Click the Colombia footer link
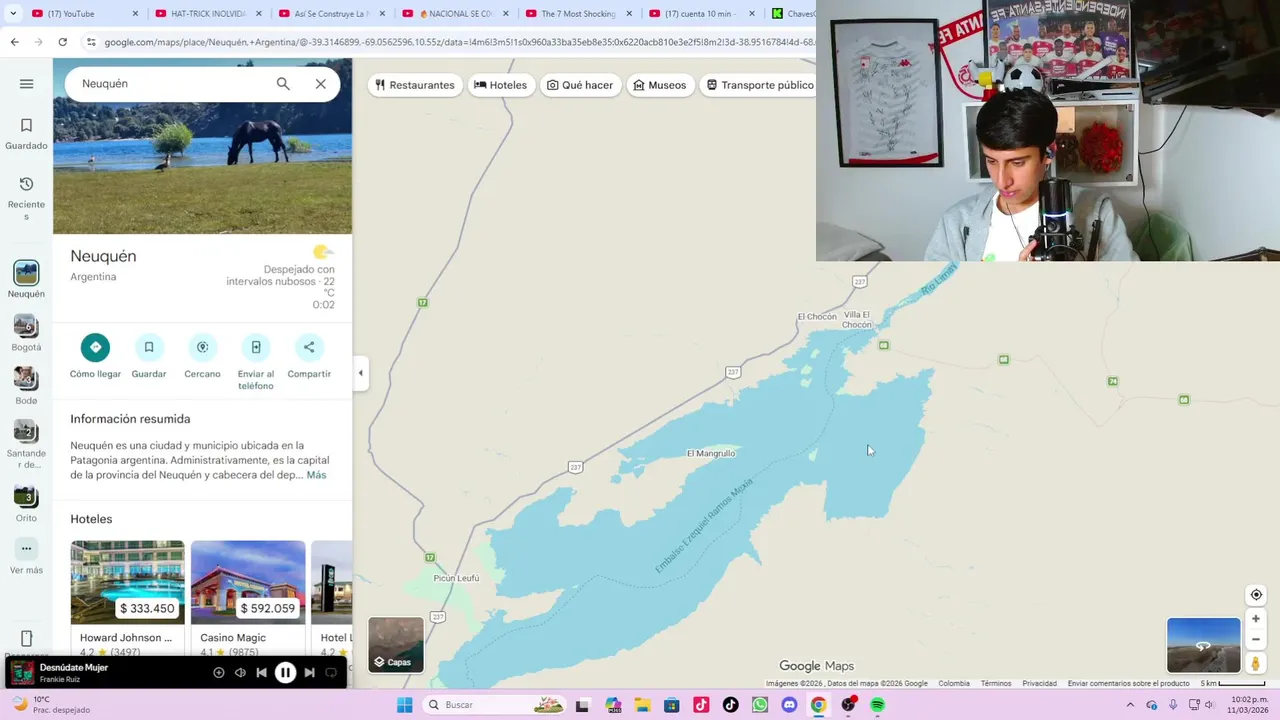The width and height of the screenshot is (1280, 720). point(954,684)
